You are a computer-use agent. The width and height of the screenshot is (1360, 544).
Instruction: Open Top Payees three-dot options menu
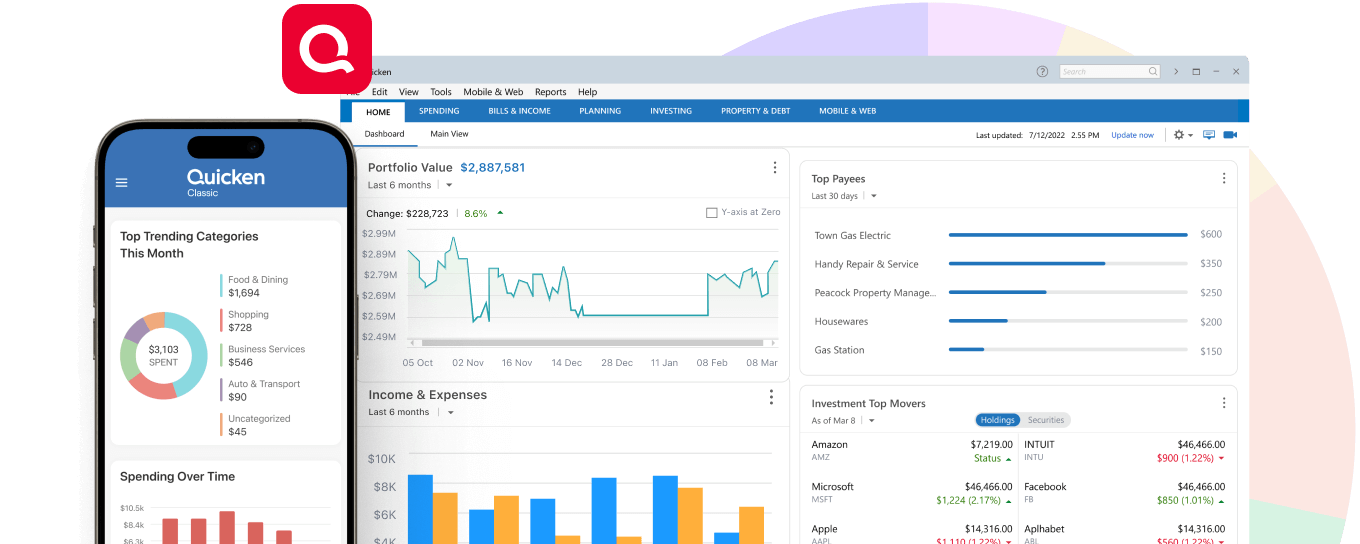click(x=1223, y=179)
